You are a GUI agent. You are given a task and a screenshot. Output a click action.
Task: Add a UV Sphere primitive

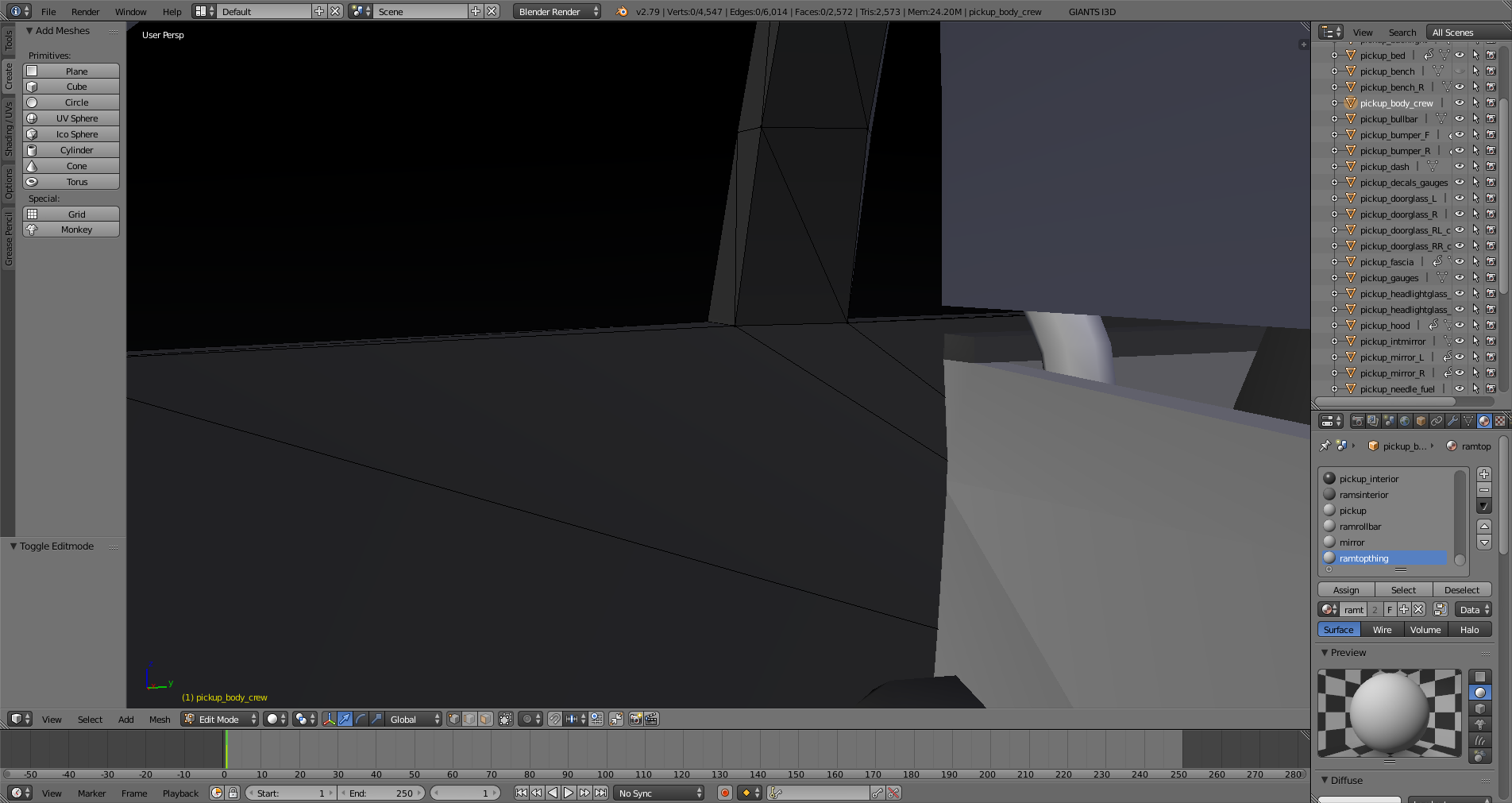coord(71,118)
